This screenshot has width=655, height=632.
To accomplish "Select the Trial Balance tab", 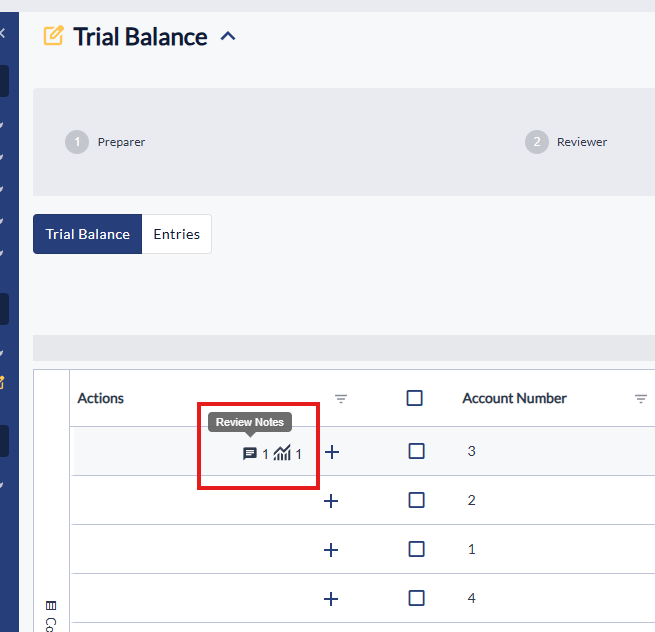I will pos(88,234).
